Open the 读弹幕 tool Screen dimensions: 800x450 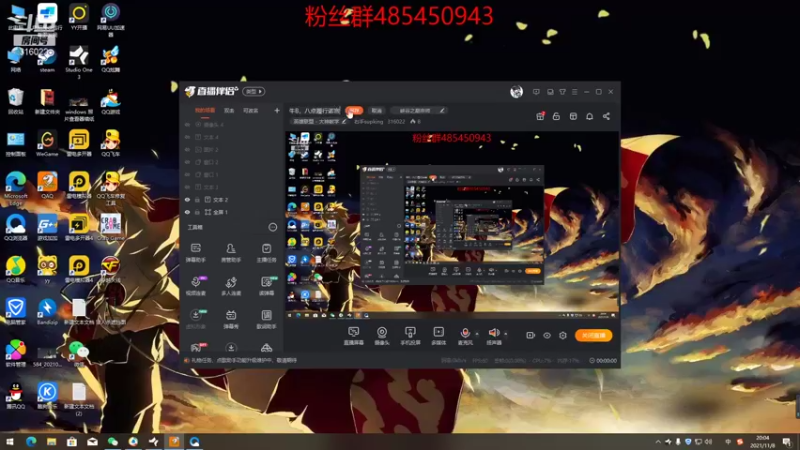pos(266,286)
